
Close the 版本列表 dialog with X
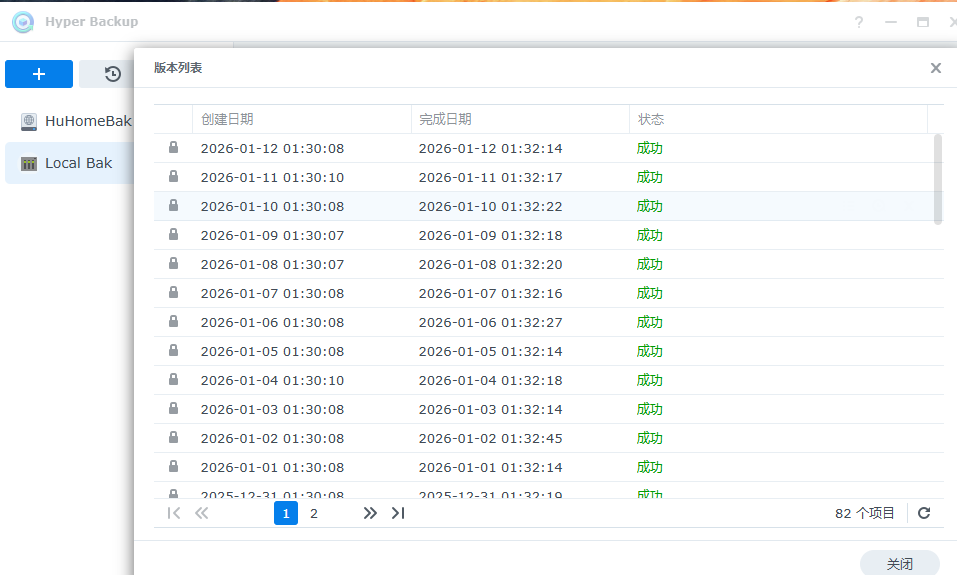point(936,68)
